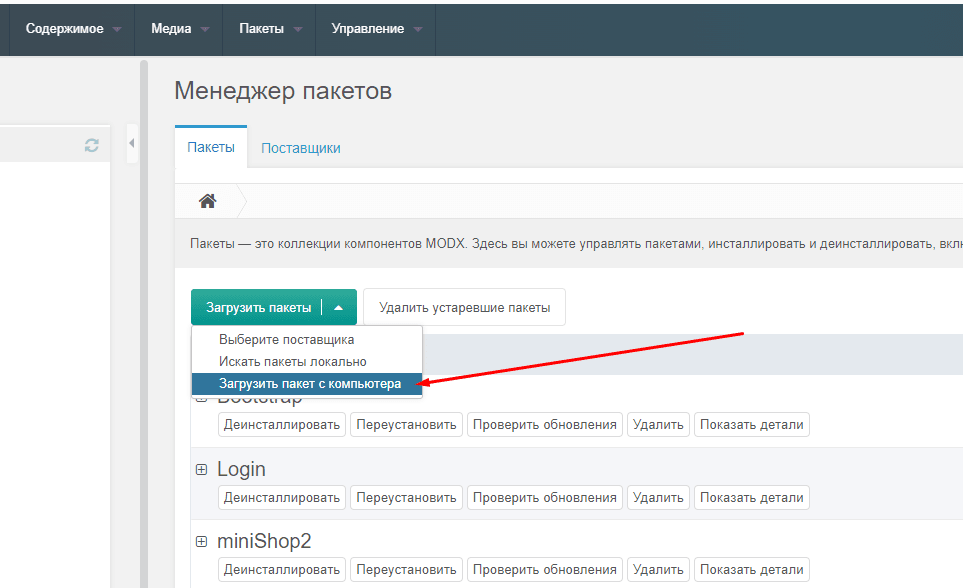Switch to the Поставщики tab
This screenshot has height=588, width=963.
click(300, 148)
